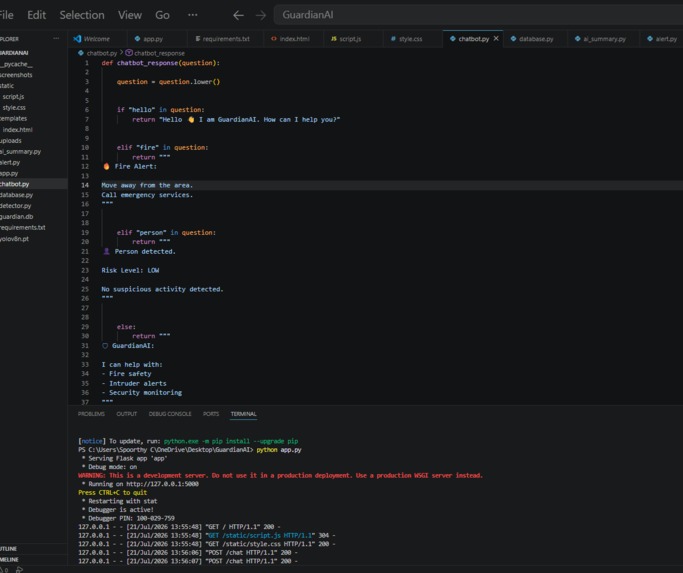Click the waving hand emoji on line 7

pos(191,119)
